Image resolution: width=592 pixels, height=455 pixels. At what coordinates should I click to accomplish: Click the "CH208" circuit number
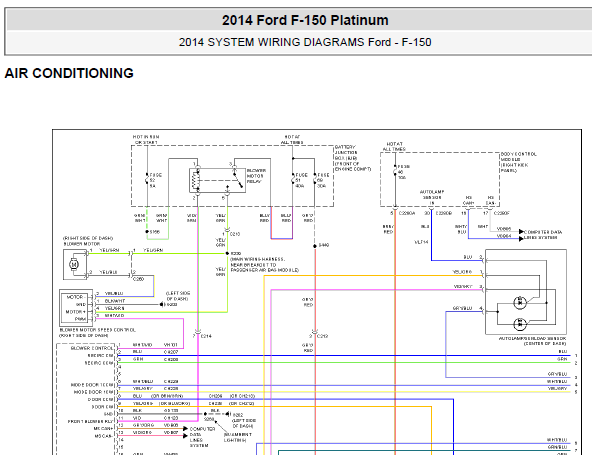pyautogui.click(x=171, y=359)
